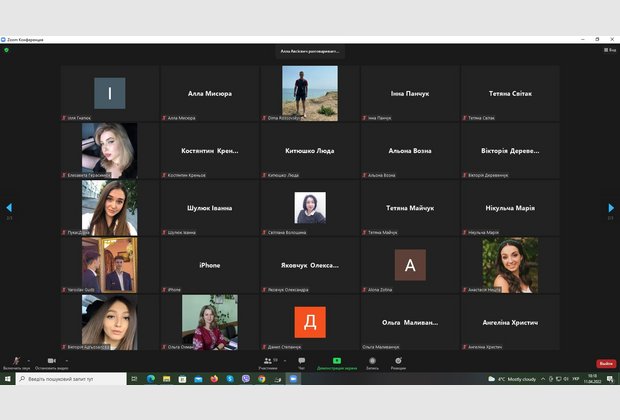The height and width of the screenshot is (420, 620).
Task: Open the Reactions menu
Action: point(398,361)
